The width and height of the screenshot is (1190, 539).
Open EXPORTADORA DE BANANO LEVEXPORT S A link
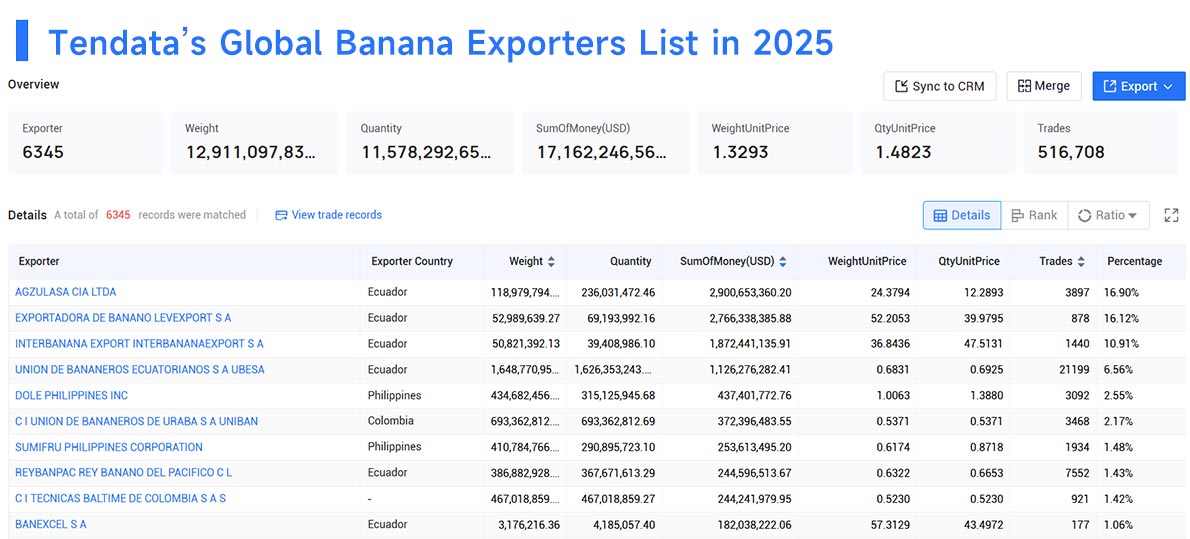pos(123,317)
